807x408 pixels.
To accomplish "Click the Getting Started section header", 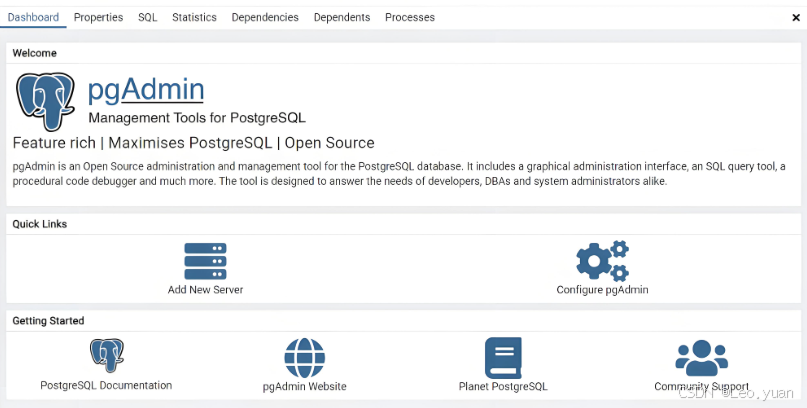I will pos(48,321).
